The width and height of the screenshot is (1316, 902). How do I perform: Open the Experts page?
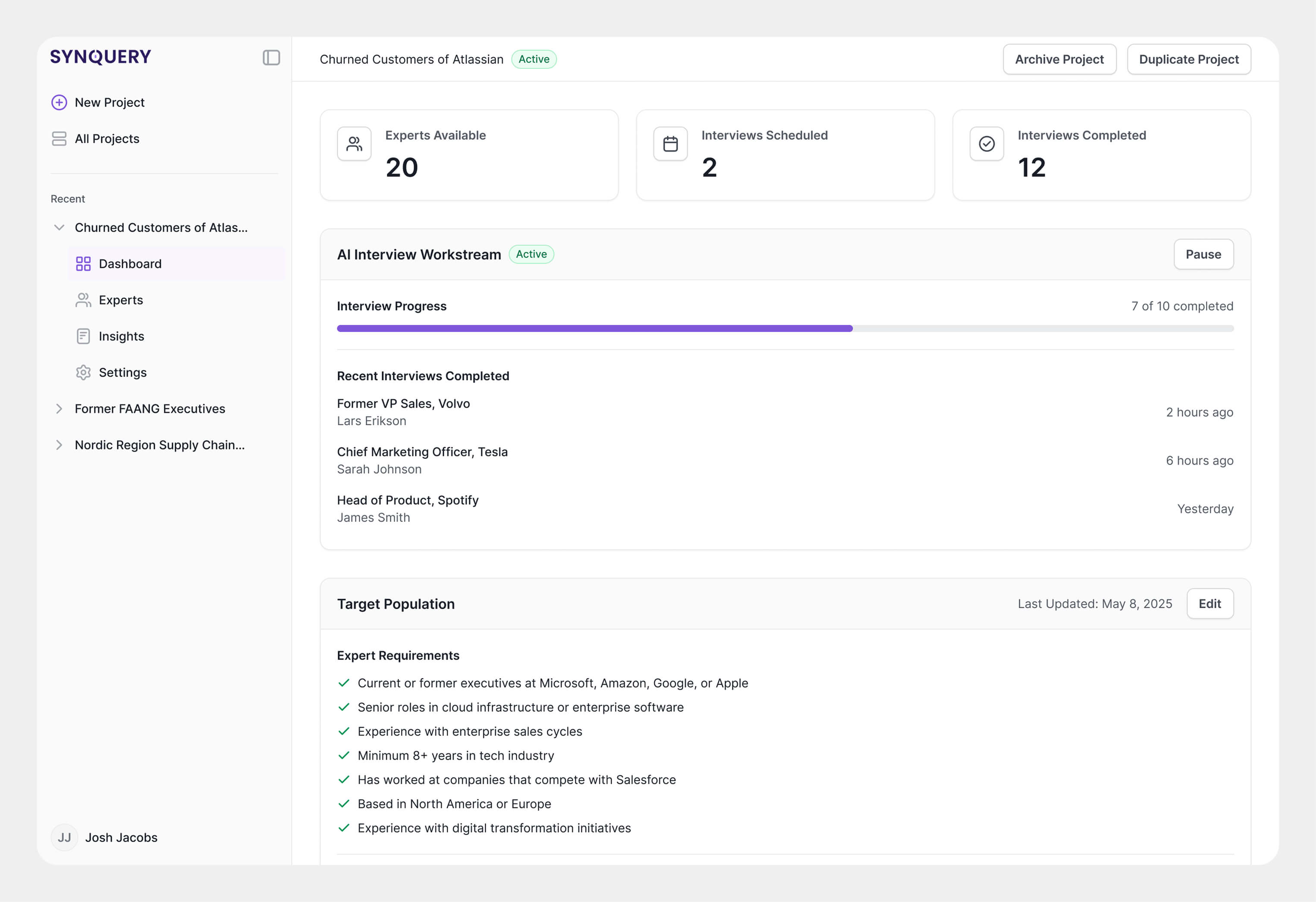[176, 300]
